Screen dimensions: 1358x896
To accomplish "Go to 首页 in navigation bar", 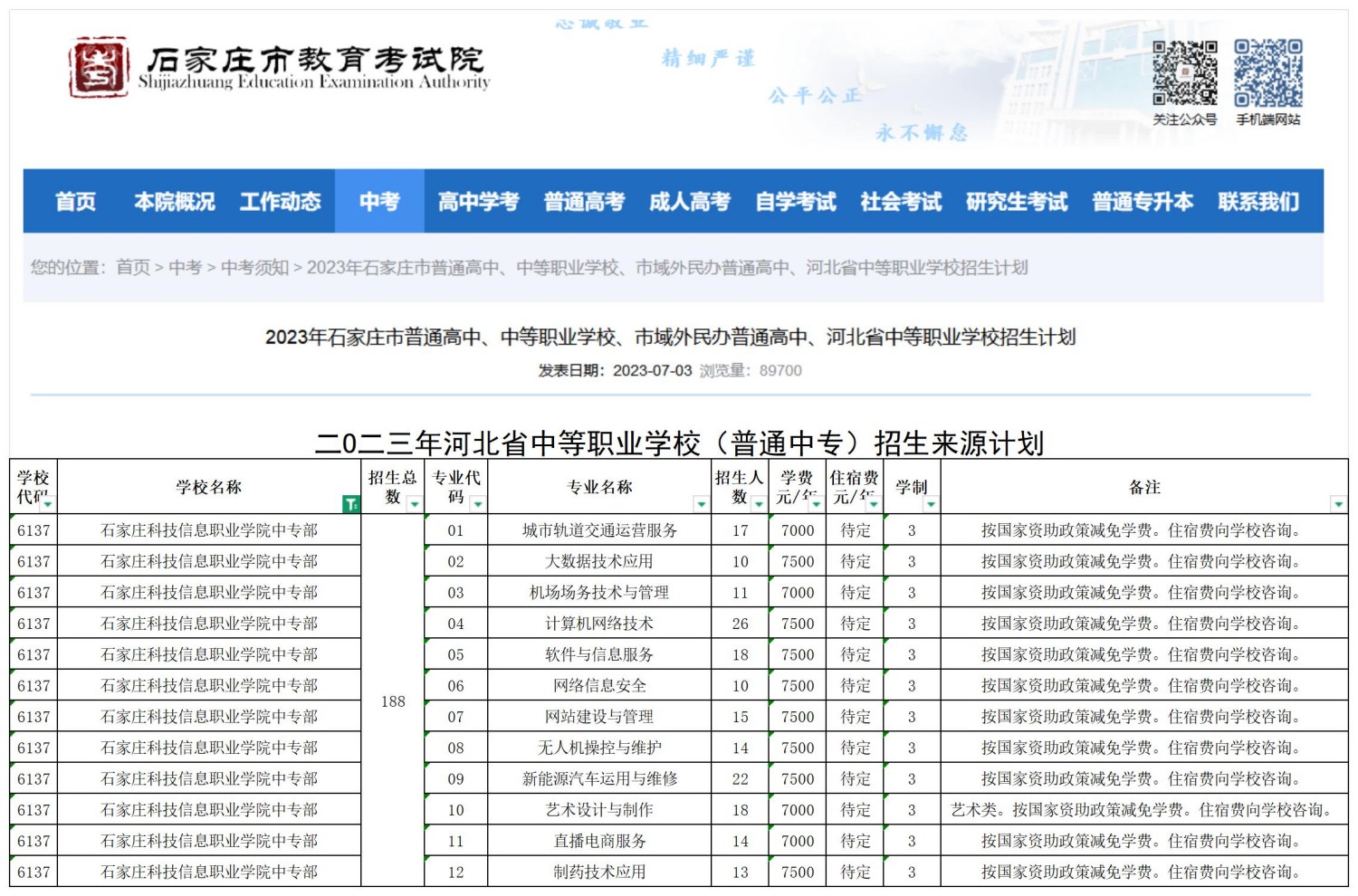I will [x=75, y=201].
